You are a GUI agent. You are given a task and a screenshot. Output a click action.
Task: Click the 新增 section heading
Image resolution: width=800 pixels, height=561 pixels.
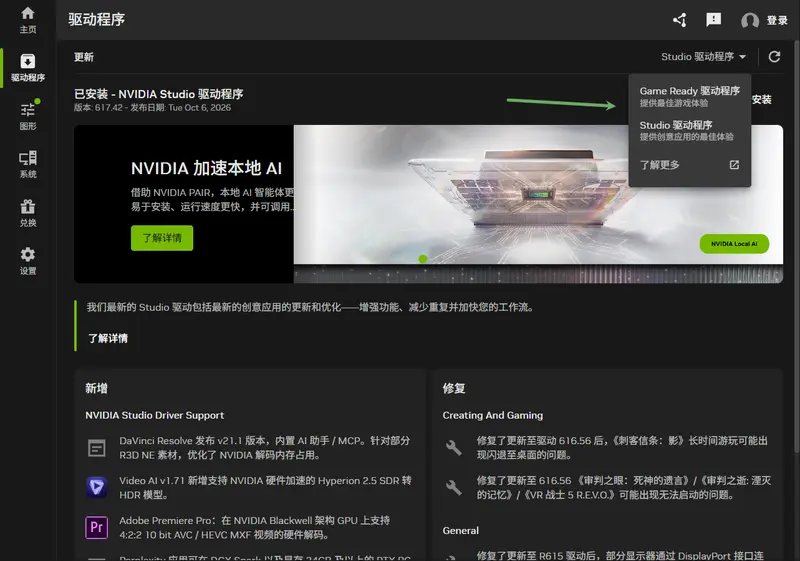tap(96, 388)
